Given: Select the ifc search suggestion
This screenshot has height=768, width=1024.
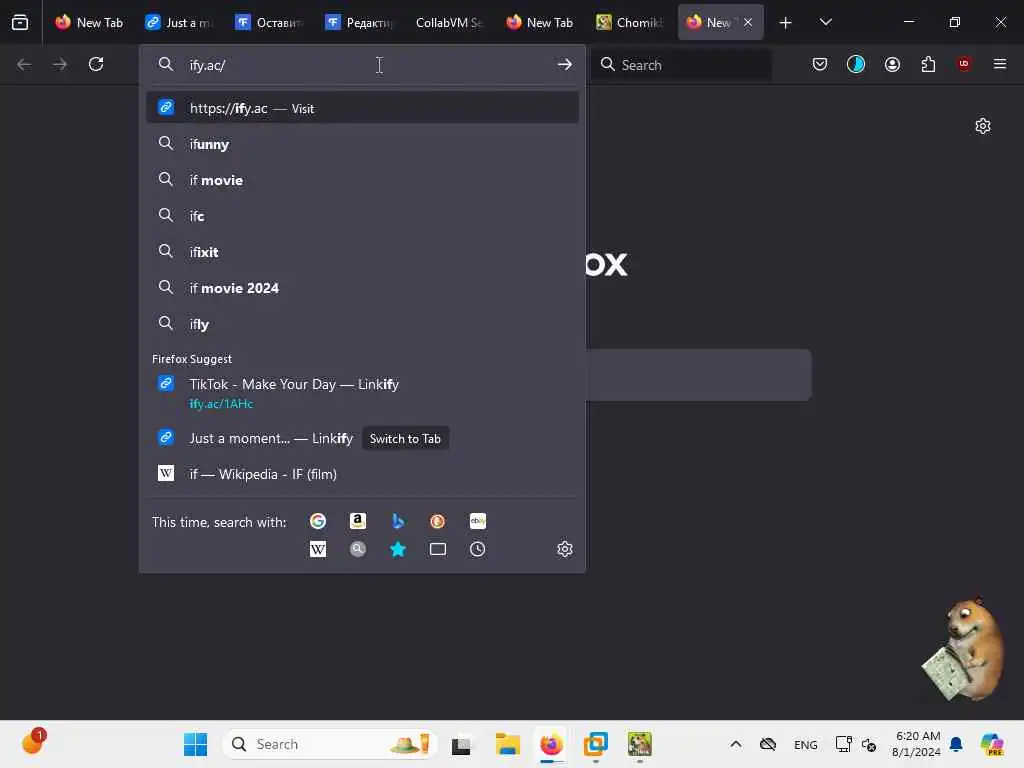Looking at the screenshot, I should (362, 216).
